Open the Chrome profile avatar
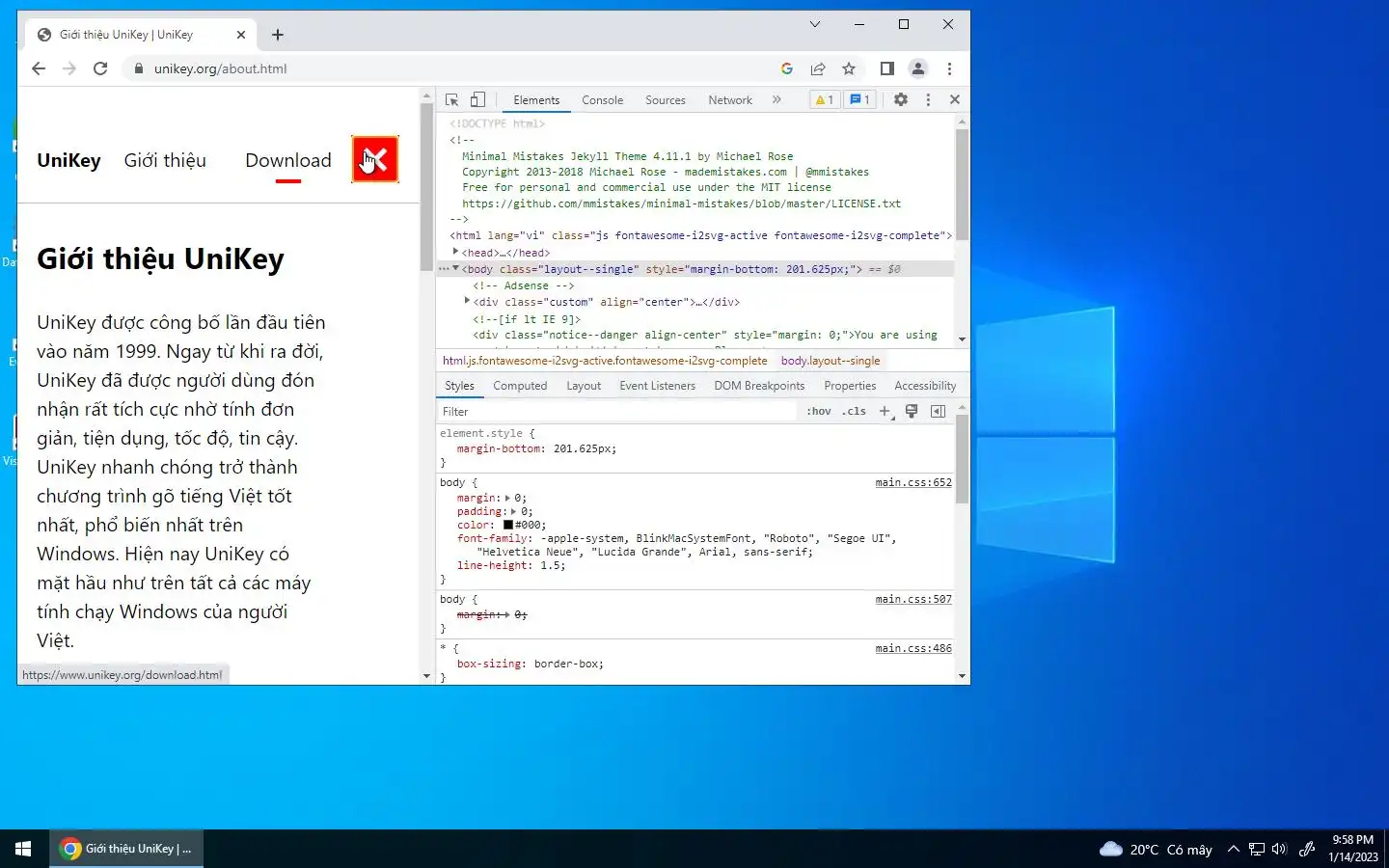 click(918, 68)
